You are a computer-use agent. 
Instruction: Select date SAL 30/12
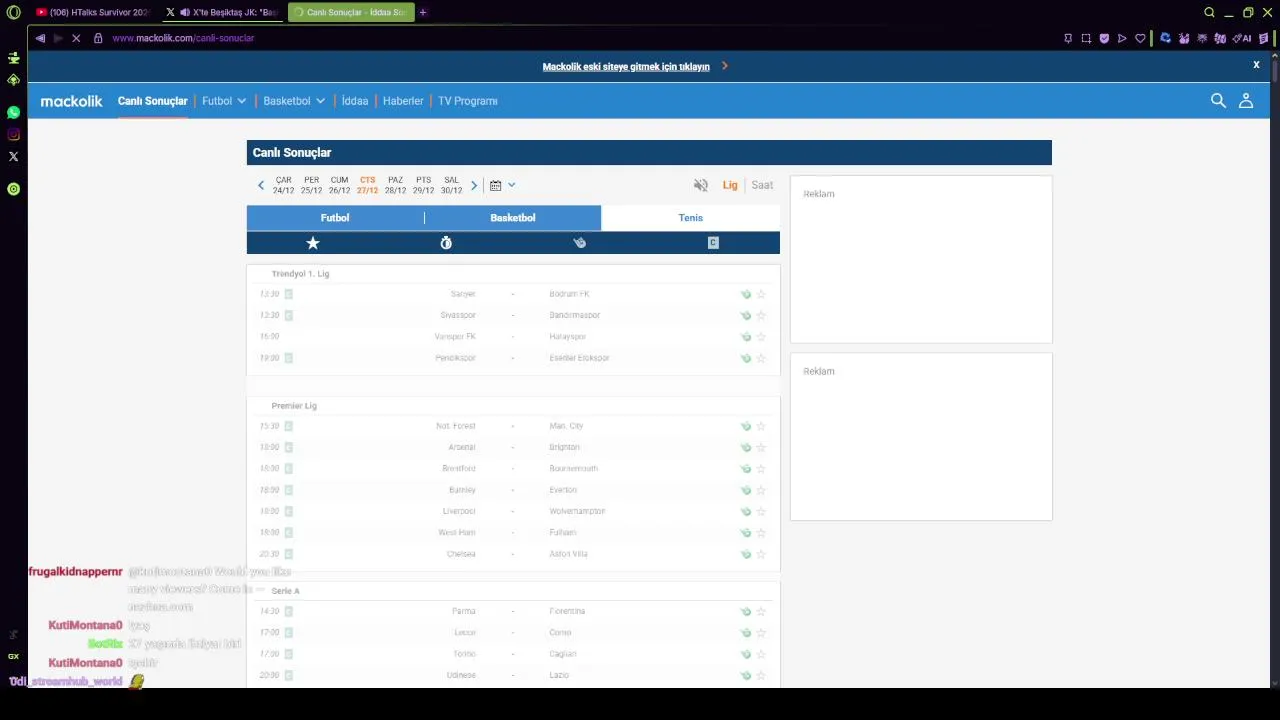[x=451, y=185]
